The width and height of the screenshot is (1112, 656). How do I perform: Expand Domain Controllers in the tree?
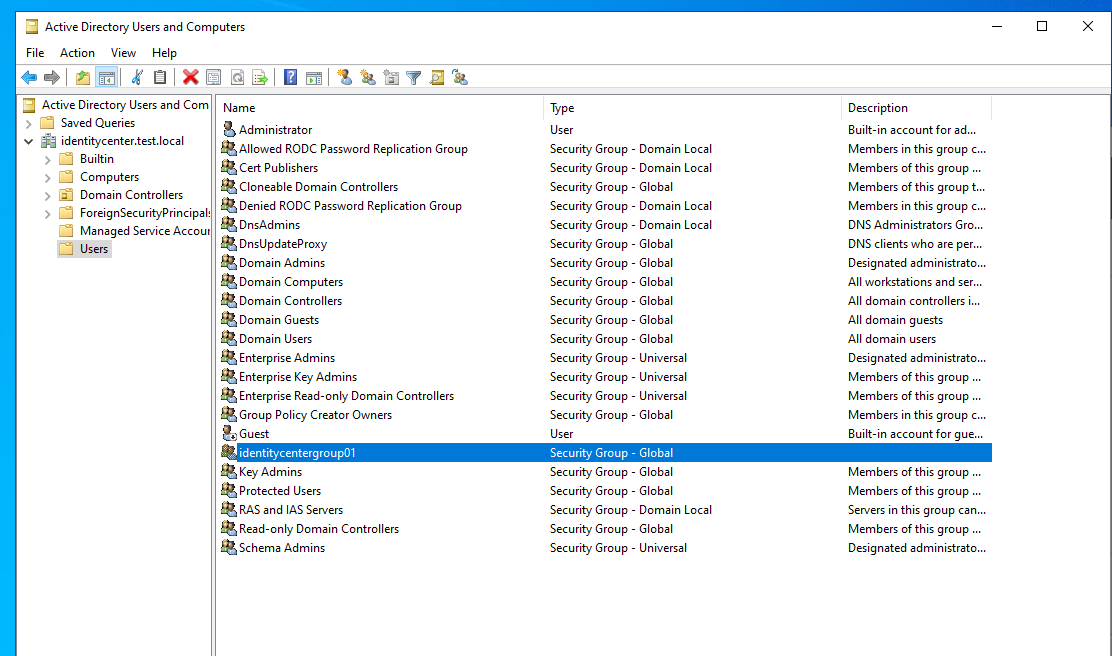[48, 196]
